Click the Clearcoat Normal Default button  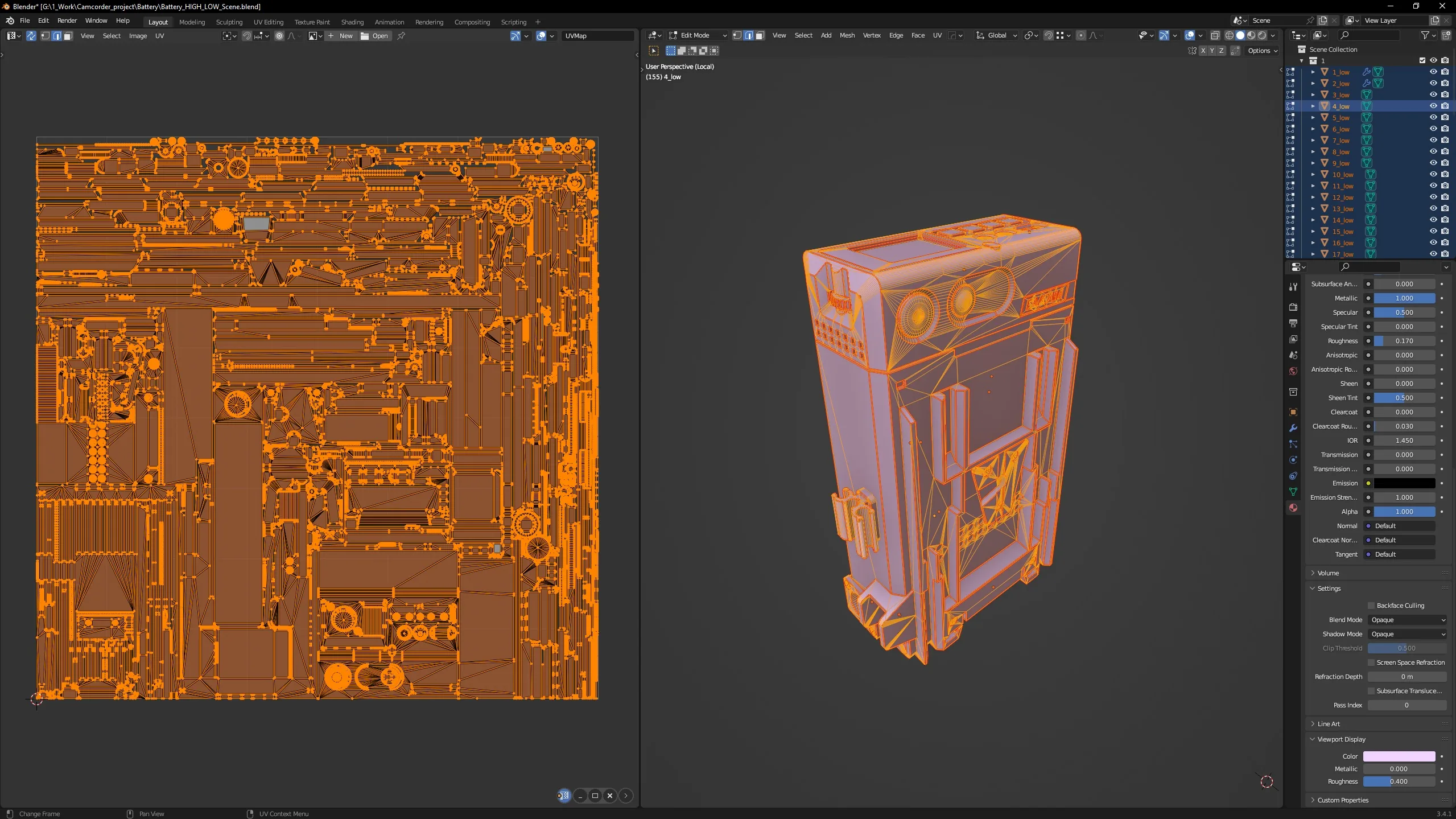[1399, 540]
